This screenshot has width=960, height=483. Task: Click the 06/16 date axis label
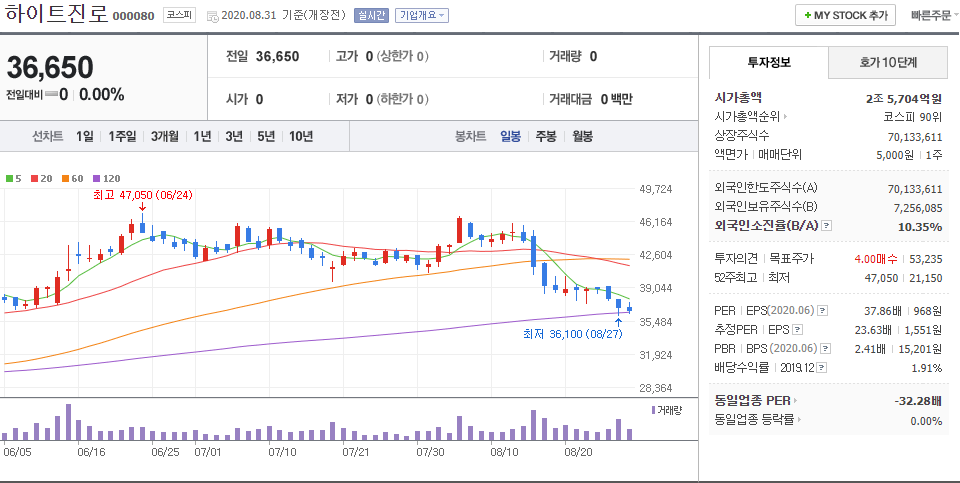pos(92,452)
